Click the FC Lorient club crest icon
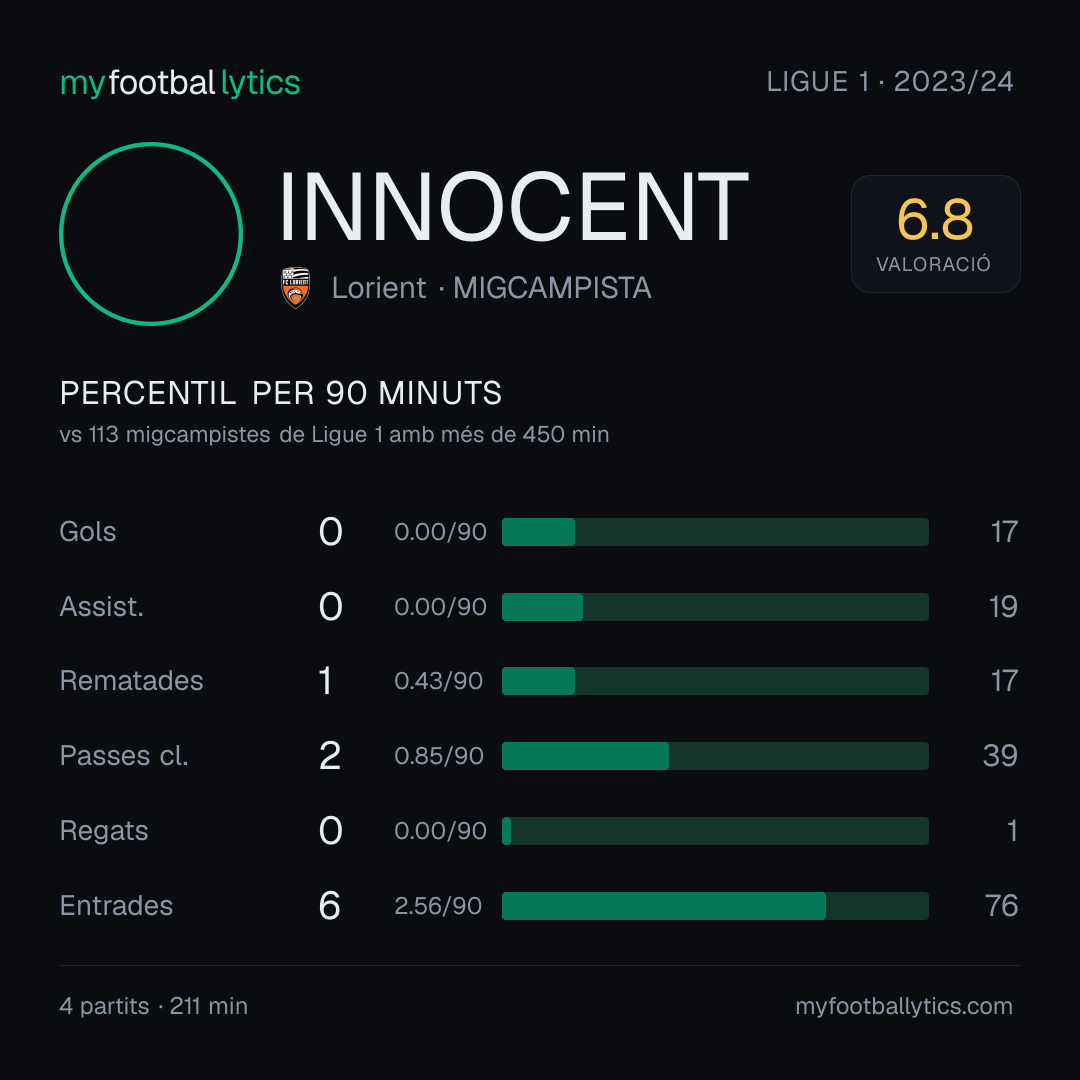Image resolution: width=1080 pixels, height=1080 pixels. pyautogui.click(x=295, y=287)
